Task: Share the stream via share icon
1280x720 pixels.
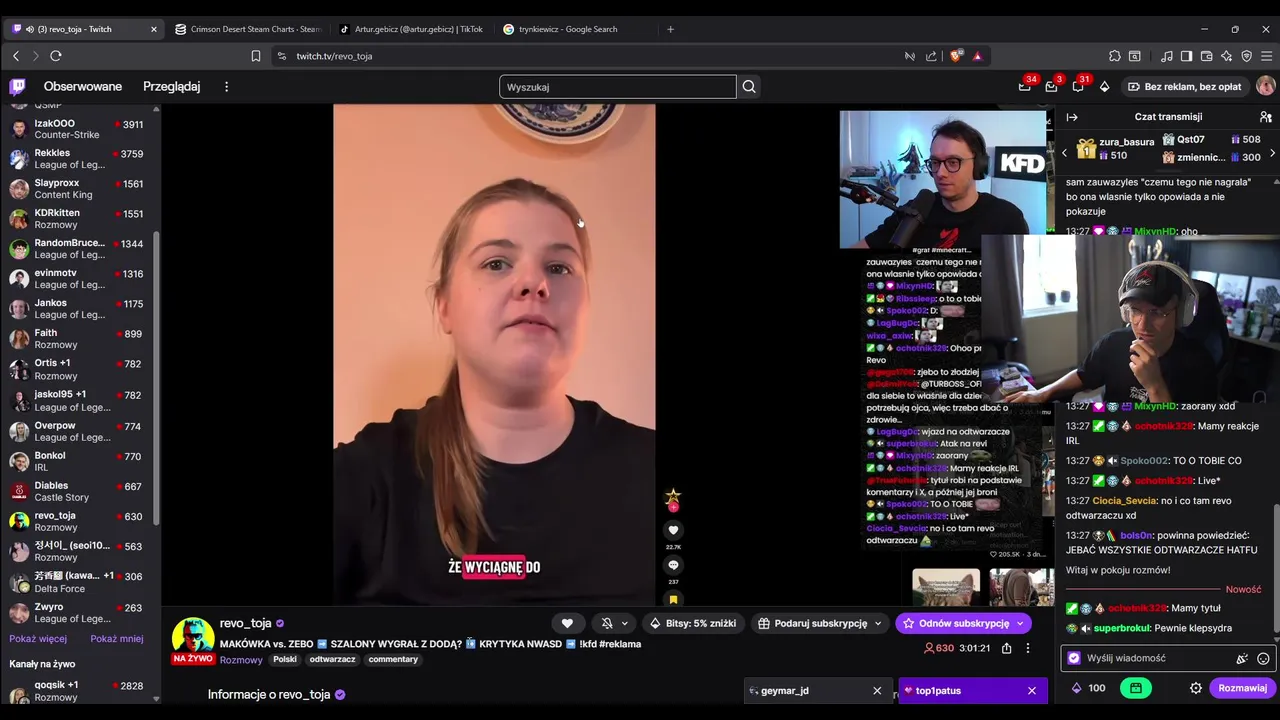Action: click(x=1006, y=648)
